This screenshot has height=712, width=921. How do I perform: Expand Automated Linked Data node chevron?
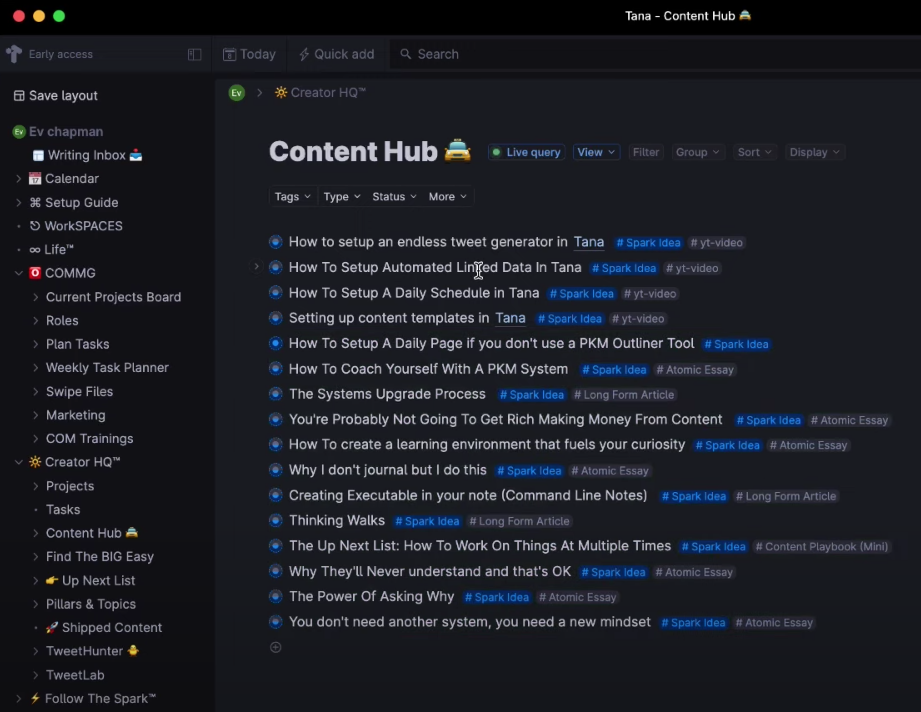pyautogui.click(x=256, y=267)
